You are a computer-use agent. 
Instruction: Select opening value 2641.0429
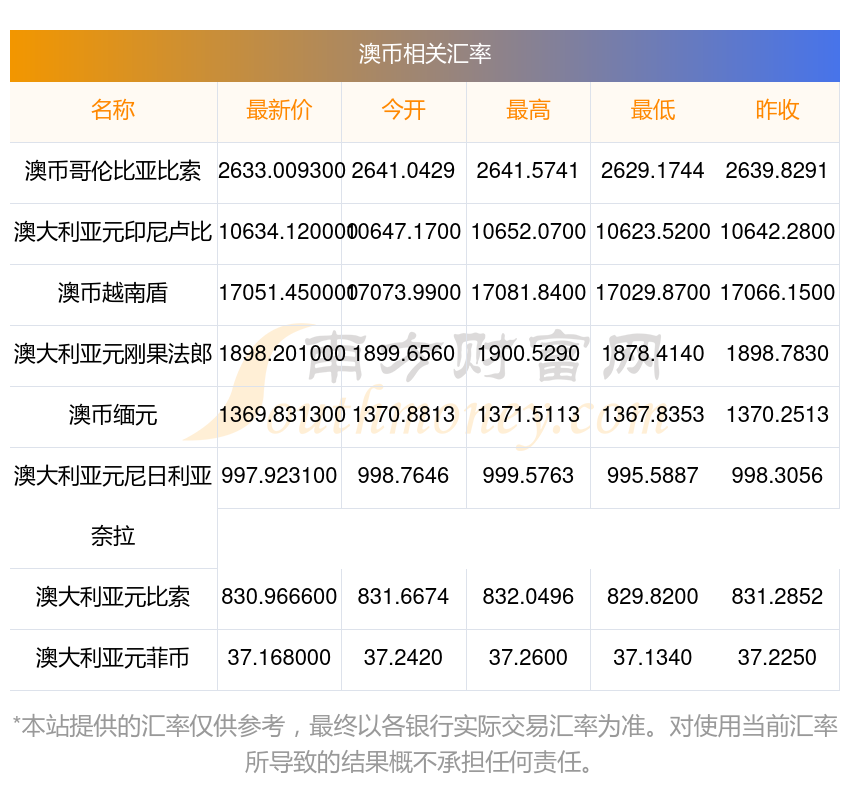point(403,171)
